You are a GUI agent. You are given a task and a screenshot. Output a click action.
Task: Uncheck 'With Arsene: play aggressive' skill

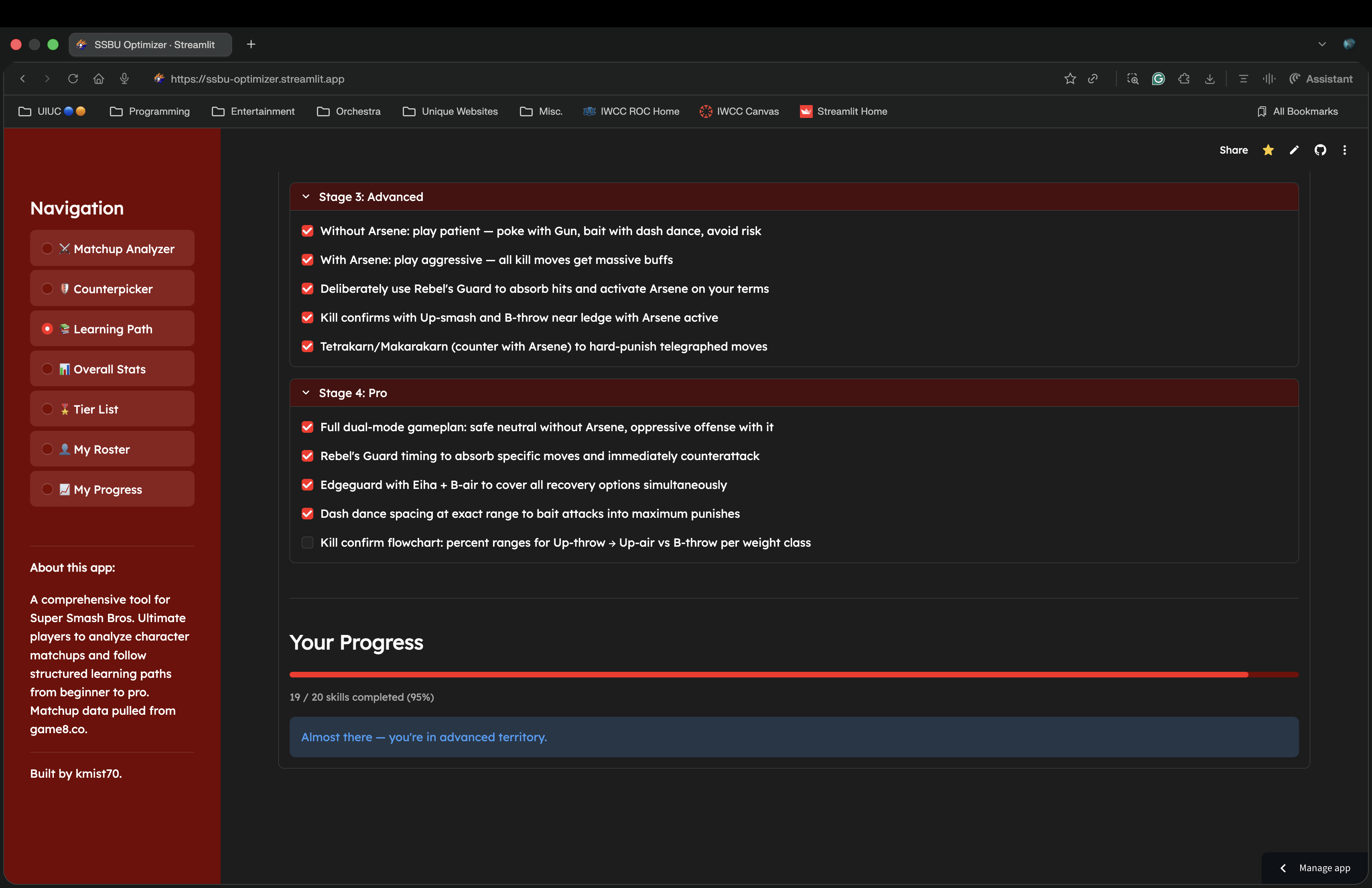tap(307, 260)
